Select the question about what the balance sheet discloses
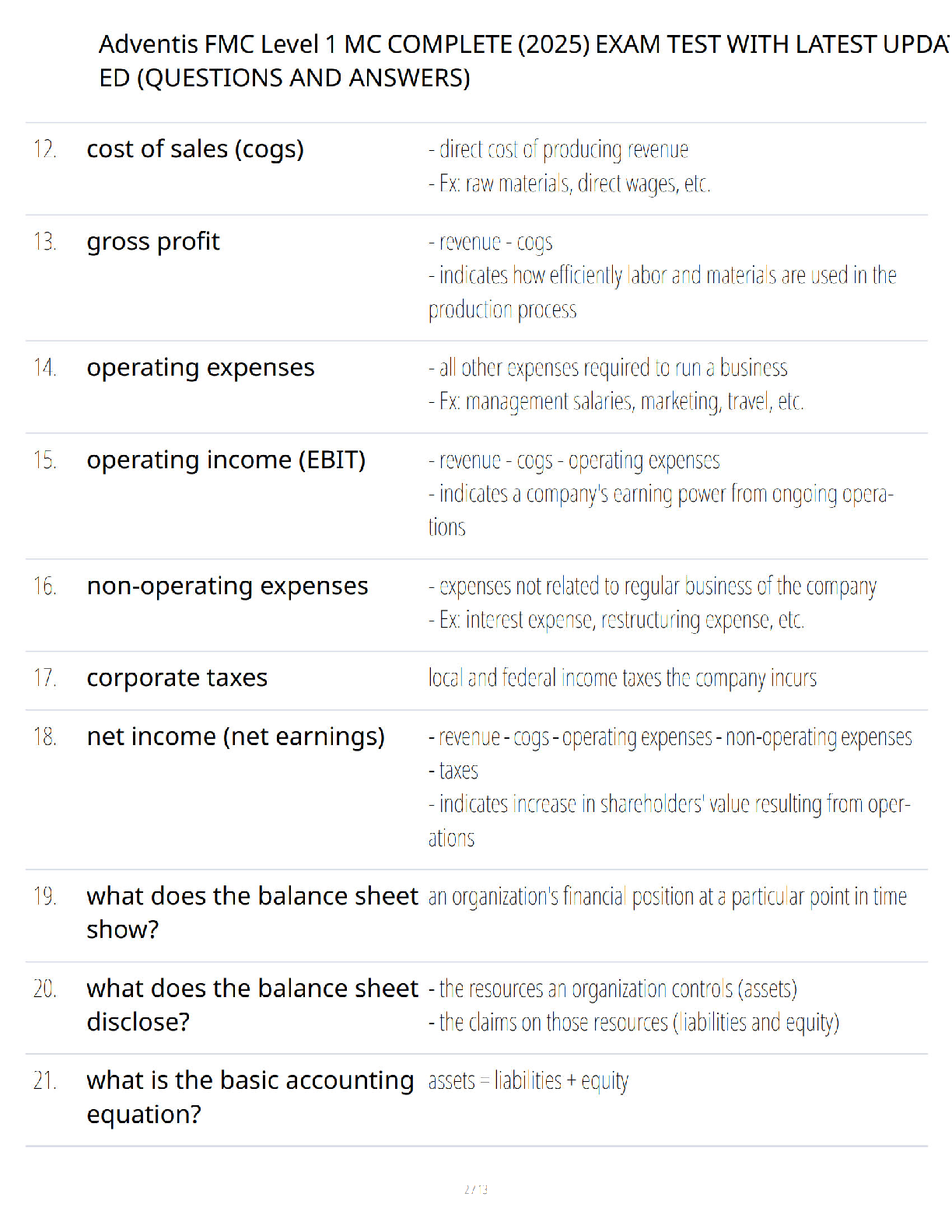Screen dimensions: 952x1232 click(x=252, y=1005)
